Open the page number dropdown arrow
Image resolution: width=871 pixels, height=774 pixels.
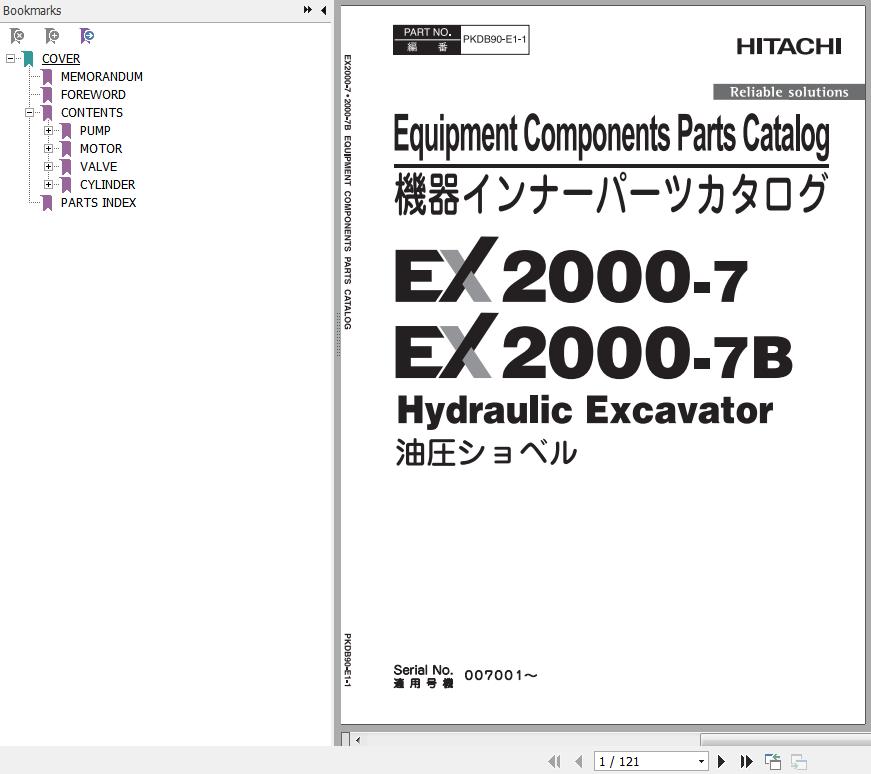[x=701, y=761]
